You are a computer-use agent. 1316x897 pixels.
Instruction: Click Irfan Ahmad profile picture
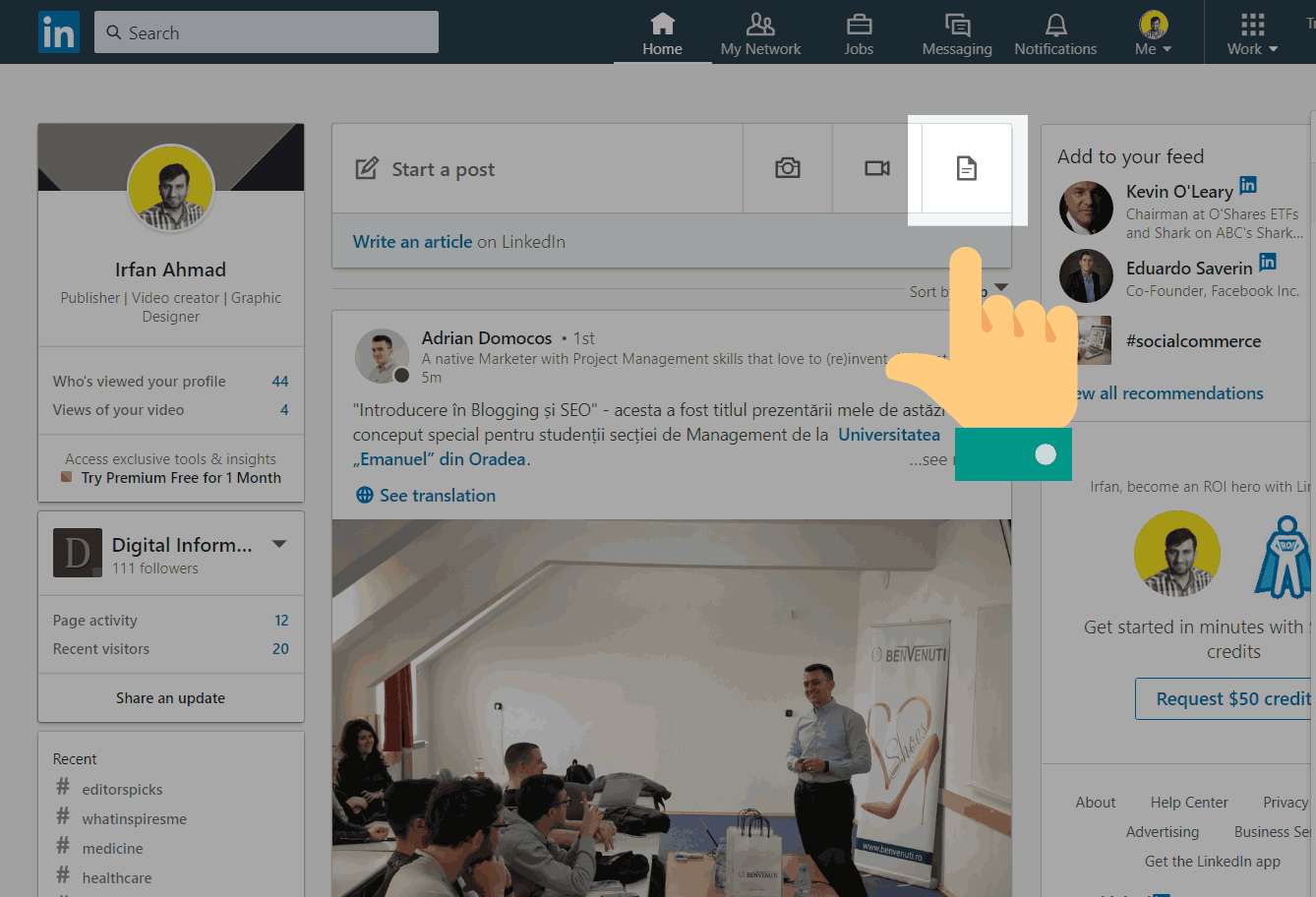pos(171,188)
